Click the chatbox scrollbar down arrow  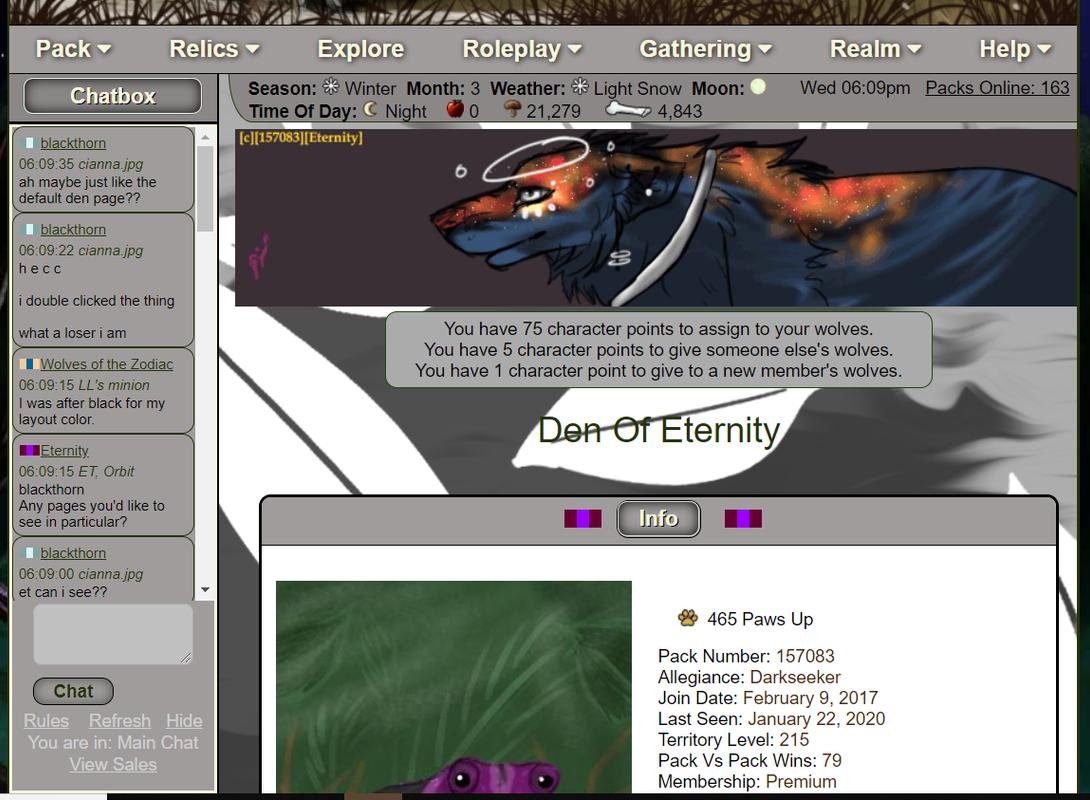[x=205, y=590]
